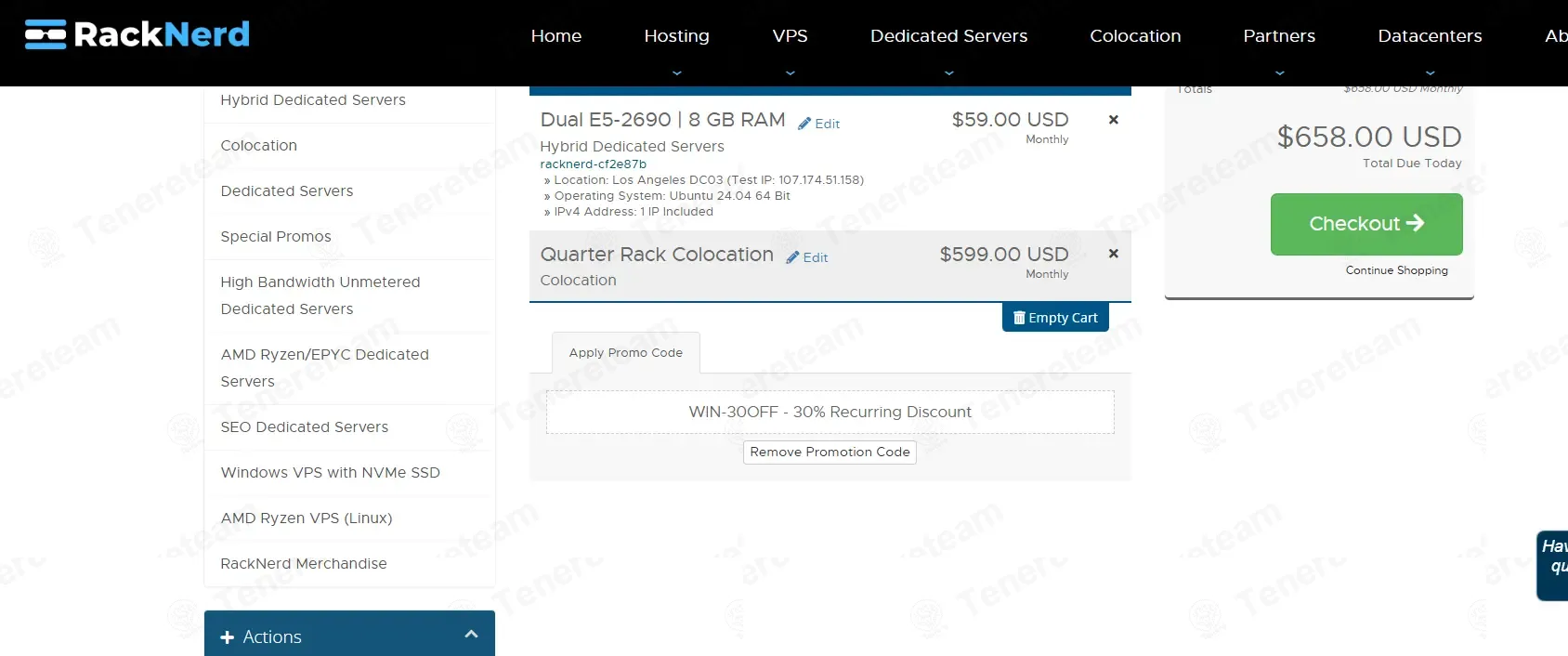Open Colocation category in sidebar

349,146
